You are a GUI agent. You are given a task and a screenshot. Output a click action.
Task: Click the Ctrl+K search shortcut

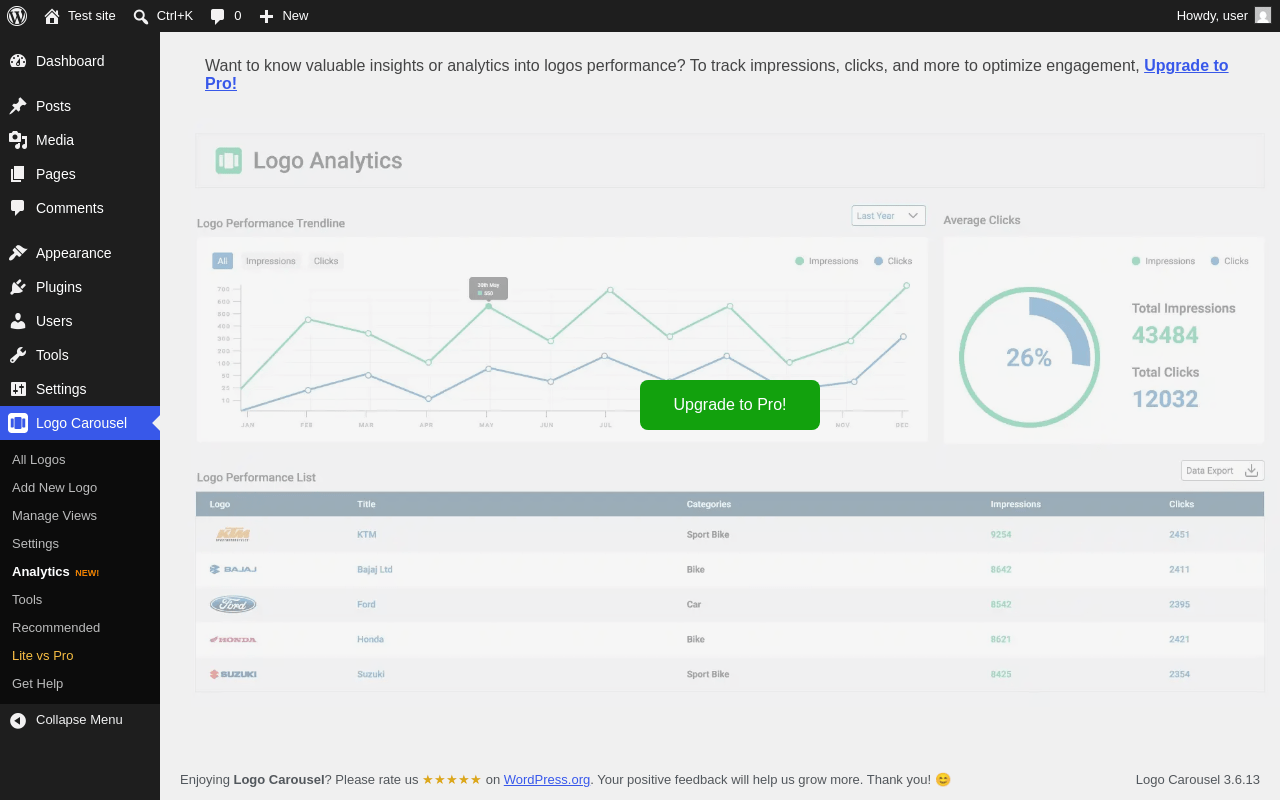click(x=163, y=16)
